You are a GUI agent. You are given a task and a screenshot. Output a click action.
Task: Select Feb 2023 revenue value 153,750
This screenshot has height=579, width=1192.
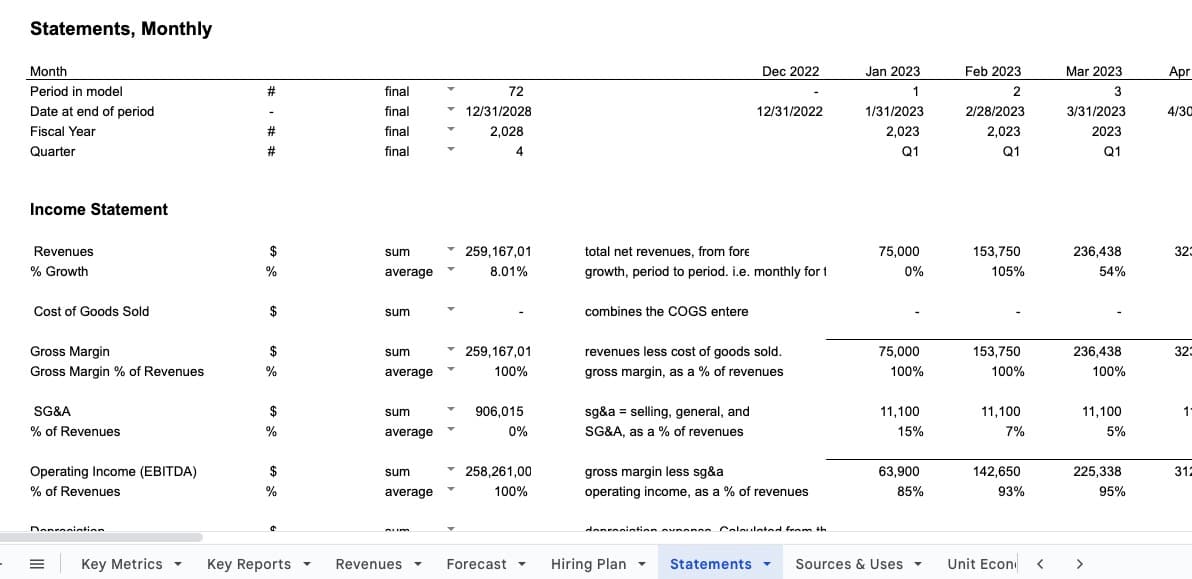(x=996, y=251)
